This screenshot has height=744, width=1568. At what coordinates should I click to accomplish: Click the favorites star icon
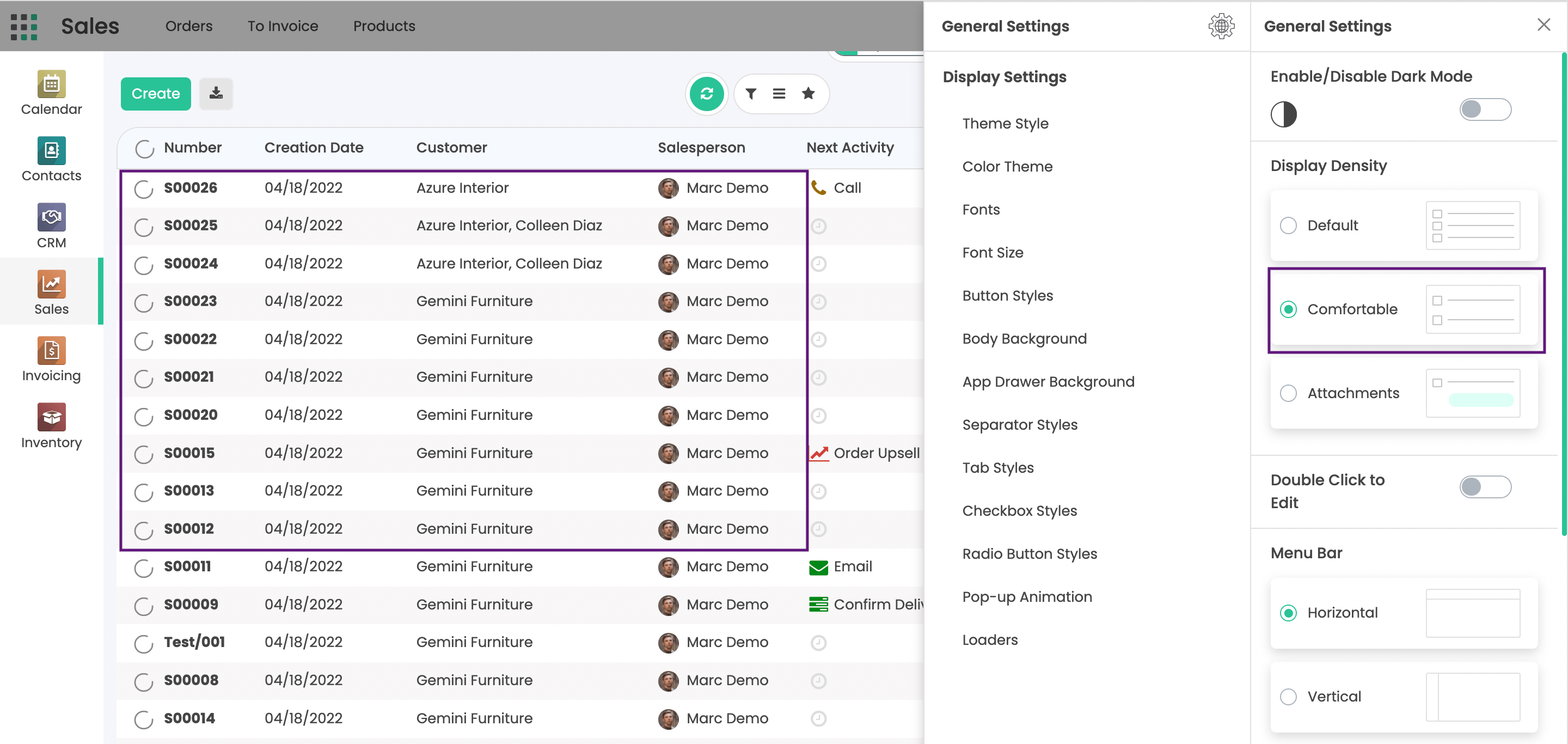click(x=808, y=94)
